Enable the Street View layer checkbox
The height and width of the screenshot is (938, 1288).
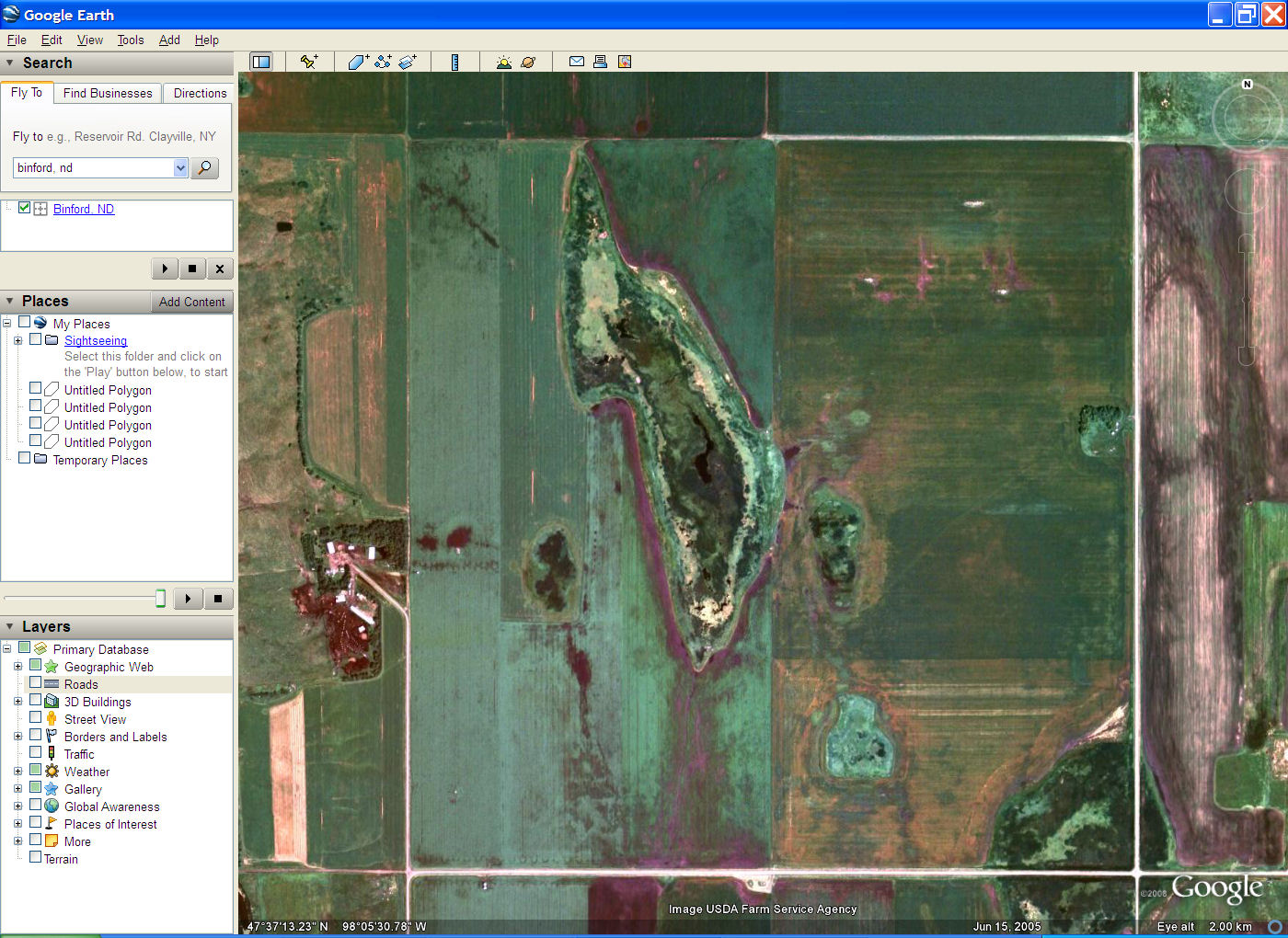click(36, 718)
